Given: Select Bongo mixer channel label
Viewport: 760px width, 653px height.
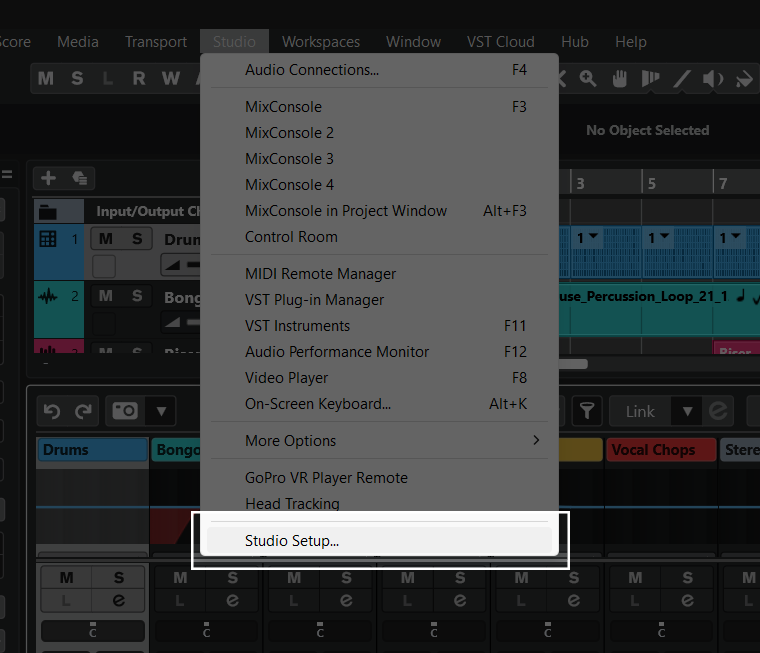Looking at the screenshot, I should point(178,449).
